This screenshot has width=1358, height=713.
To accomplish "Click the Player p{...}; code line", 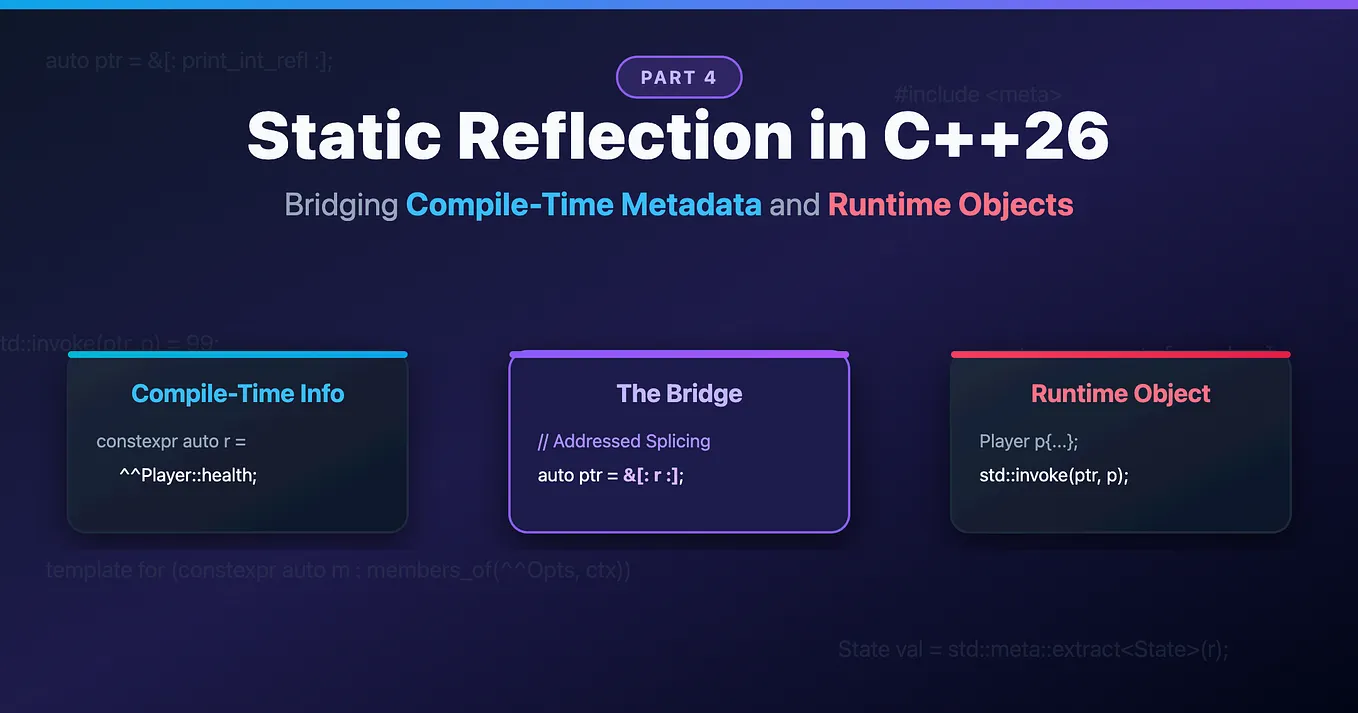I will (1029, 441).
